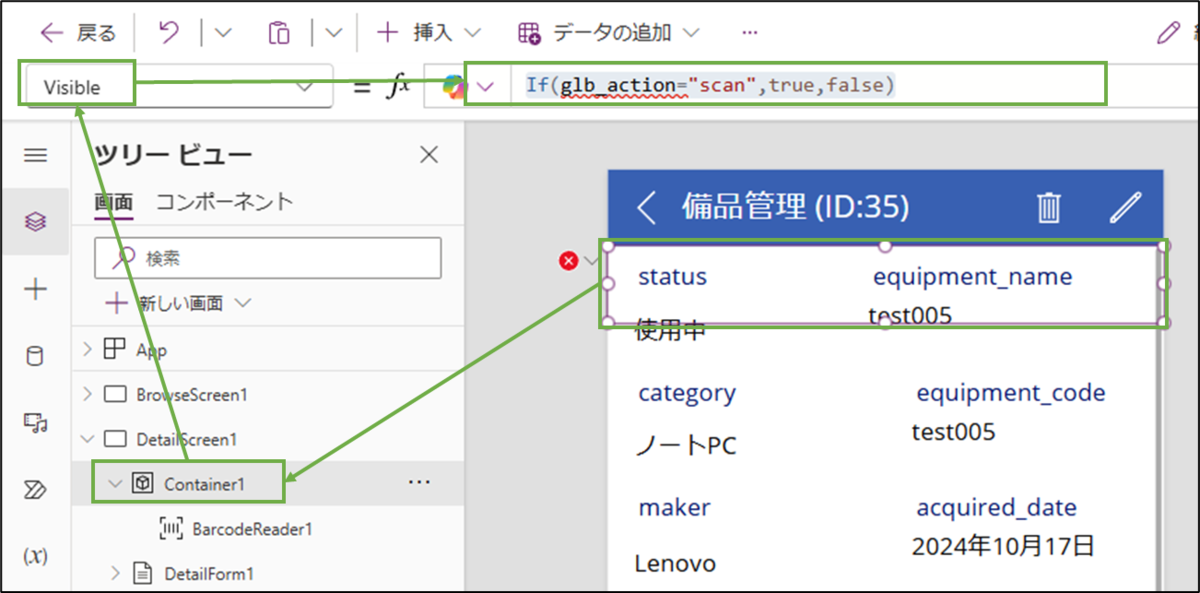Switch to the コンポーネント tab
The image size is (1200, 593).
click(225, 201)
